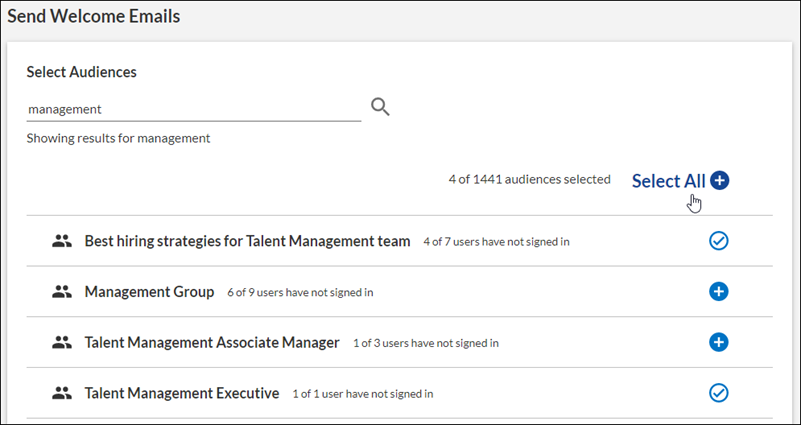This screenshot has height=425, width=801.
Task: Click the people icon for Talent Management Executive
Action: (63, 394)
